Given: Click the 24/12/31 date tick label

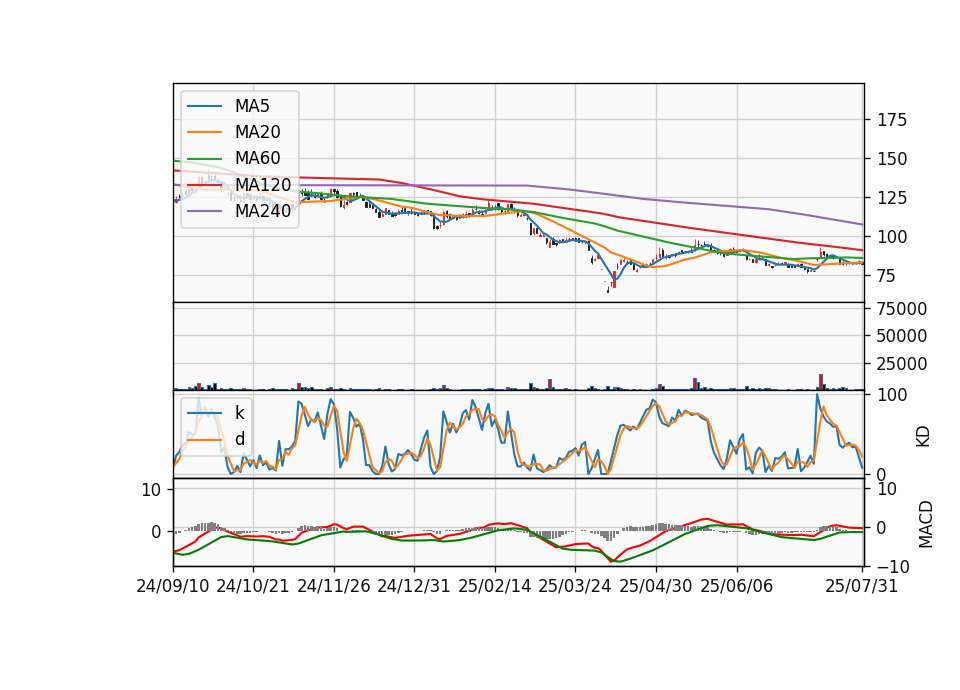Looking at the screenshot, I should (414, 586).
